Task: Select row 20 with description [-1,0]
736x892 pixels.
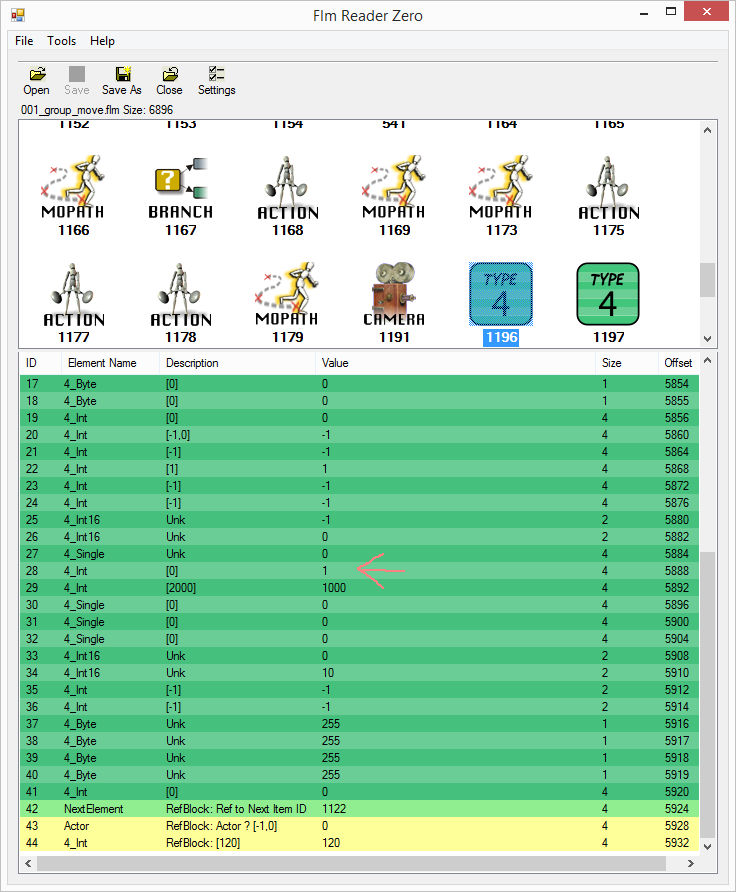Action: click(x=359, y=435)
